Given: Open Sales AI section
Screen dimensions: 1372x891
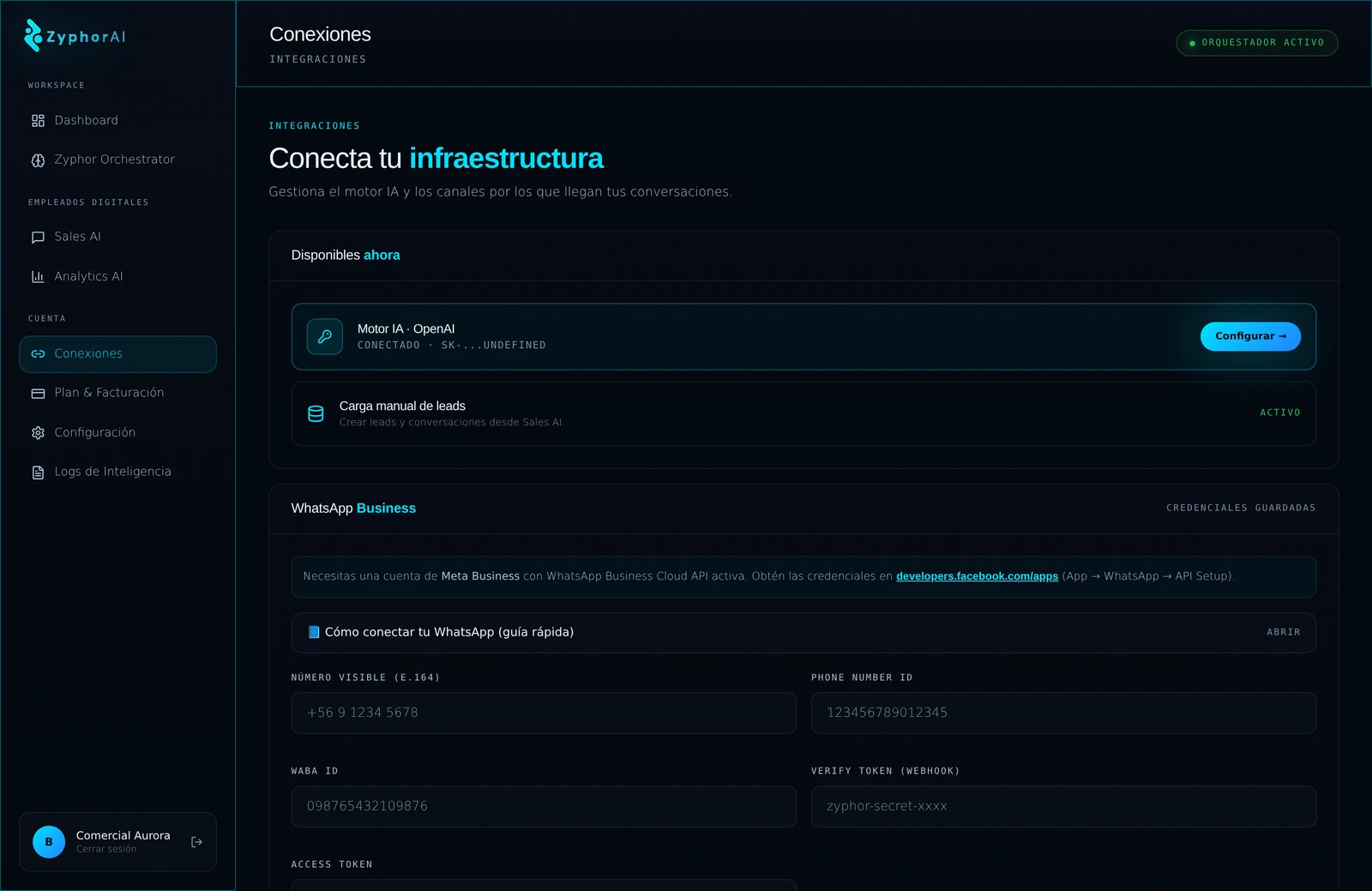Looking at the screenshot, I should (x=117, y=238).
